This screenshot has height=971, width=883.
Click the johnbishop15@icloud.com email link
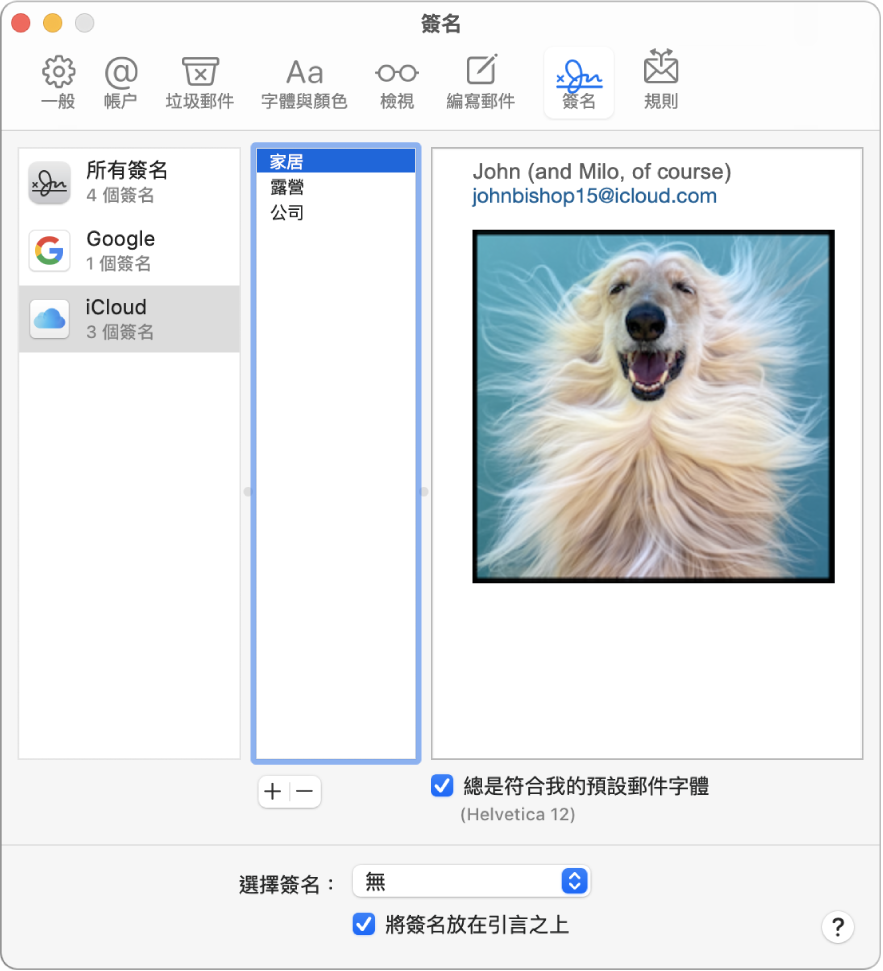pos(594,196)
